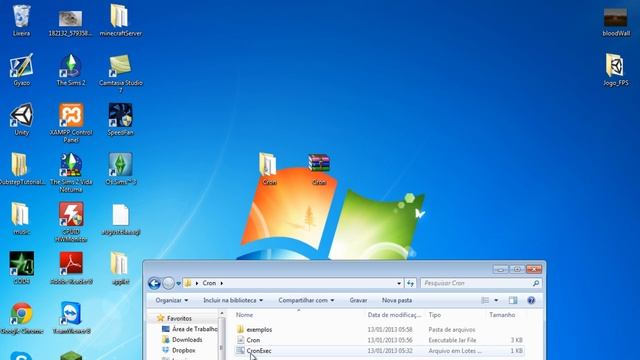The image size is (640, 360).
Task: Select the 182132_579358 image thumbnail
Action: 70,24
